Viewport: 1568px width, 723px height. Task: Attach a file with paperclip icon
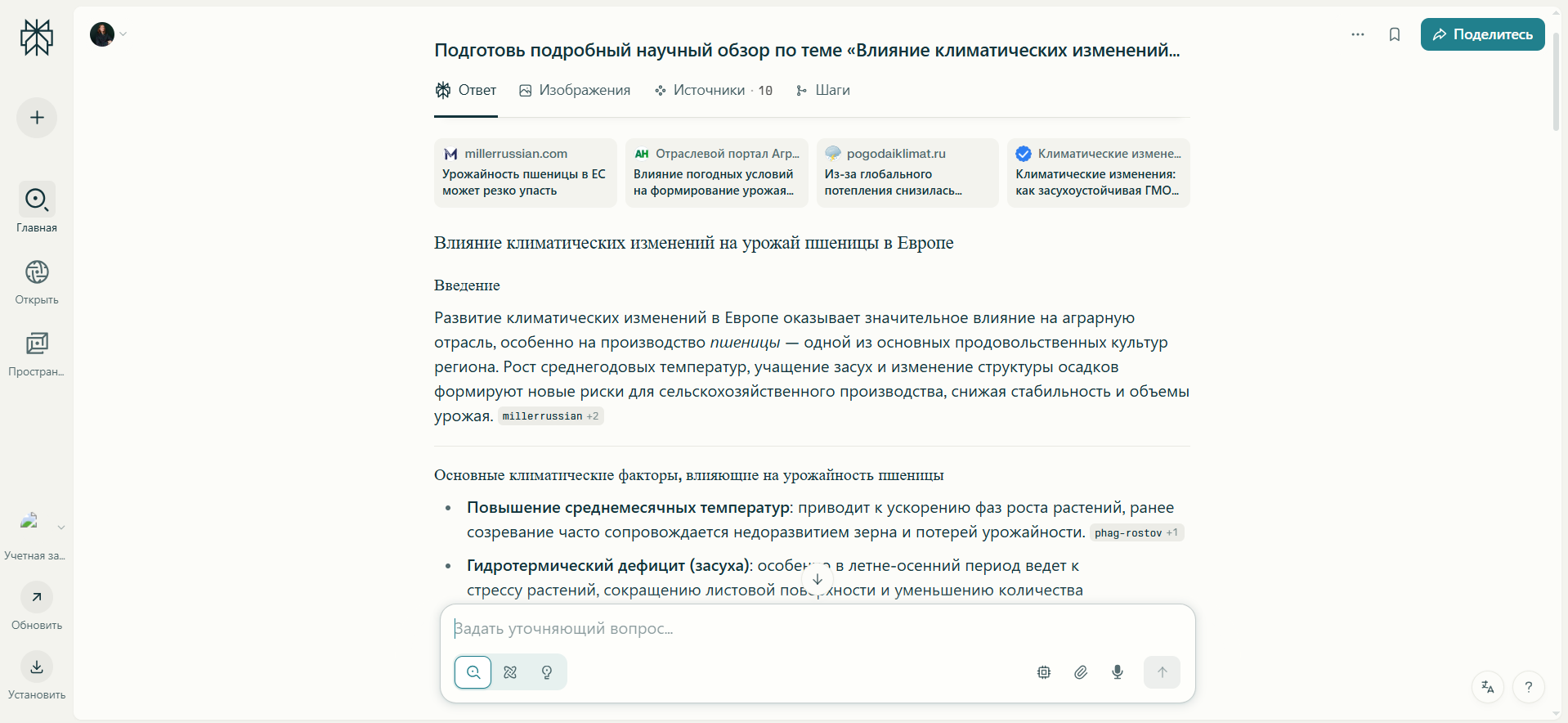coord(1081,672)
